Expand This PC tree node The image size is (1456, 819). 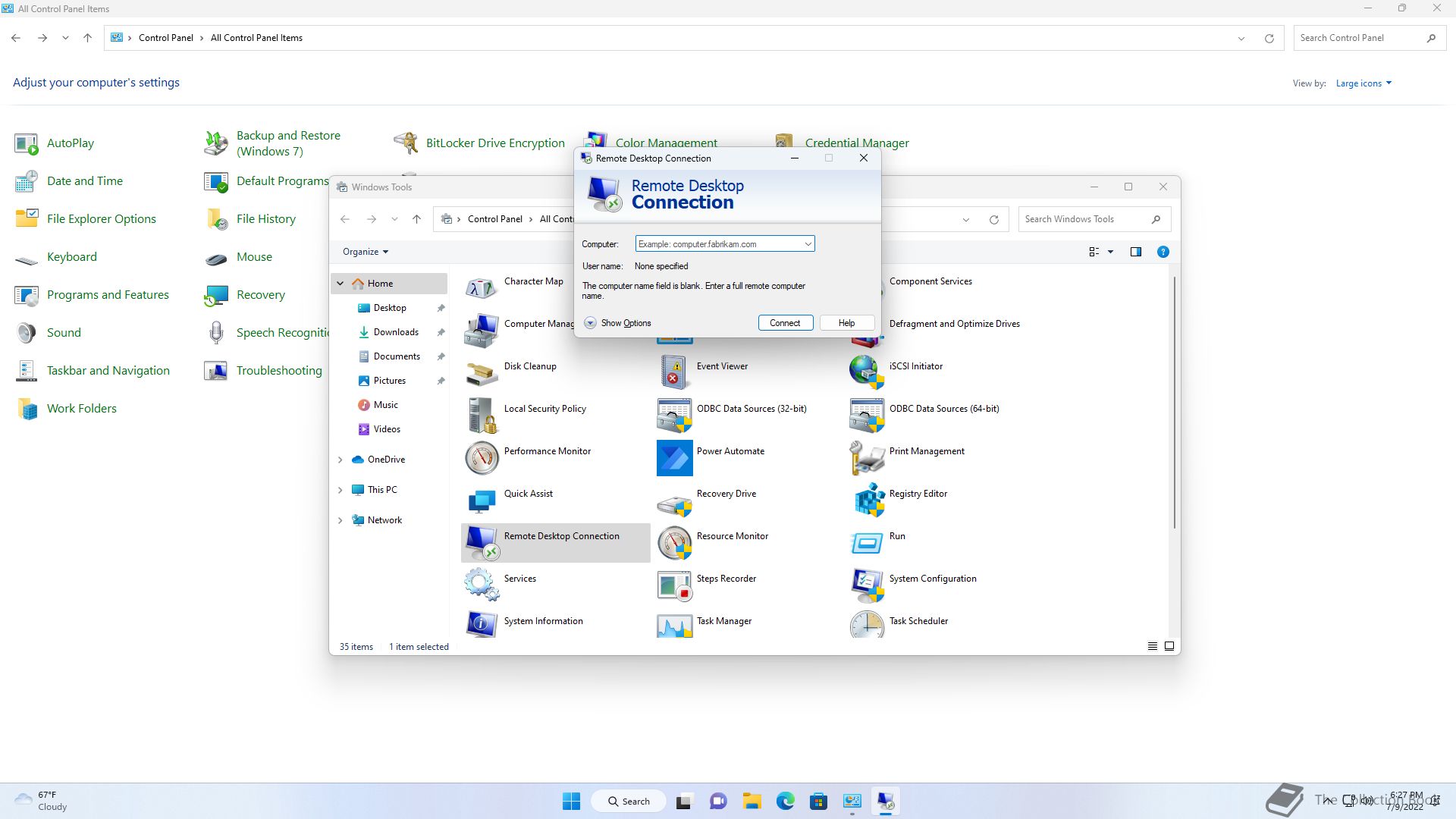[340, 490]
